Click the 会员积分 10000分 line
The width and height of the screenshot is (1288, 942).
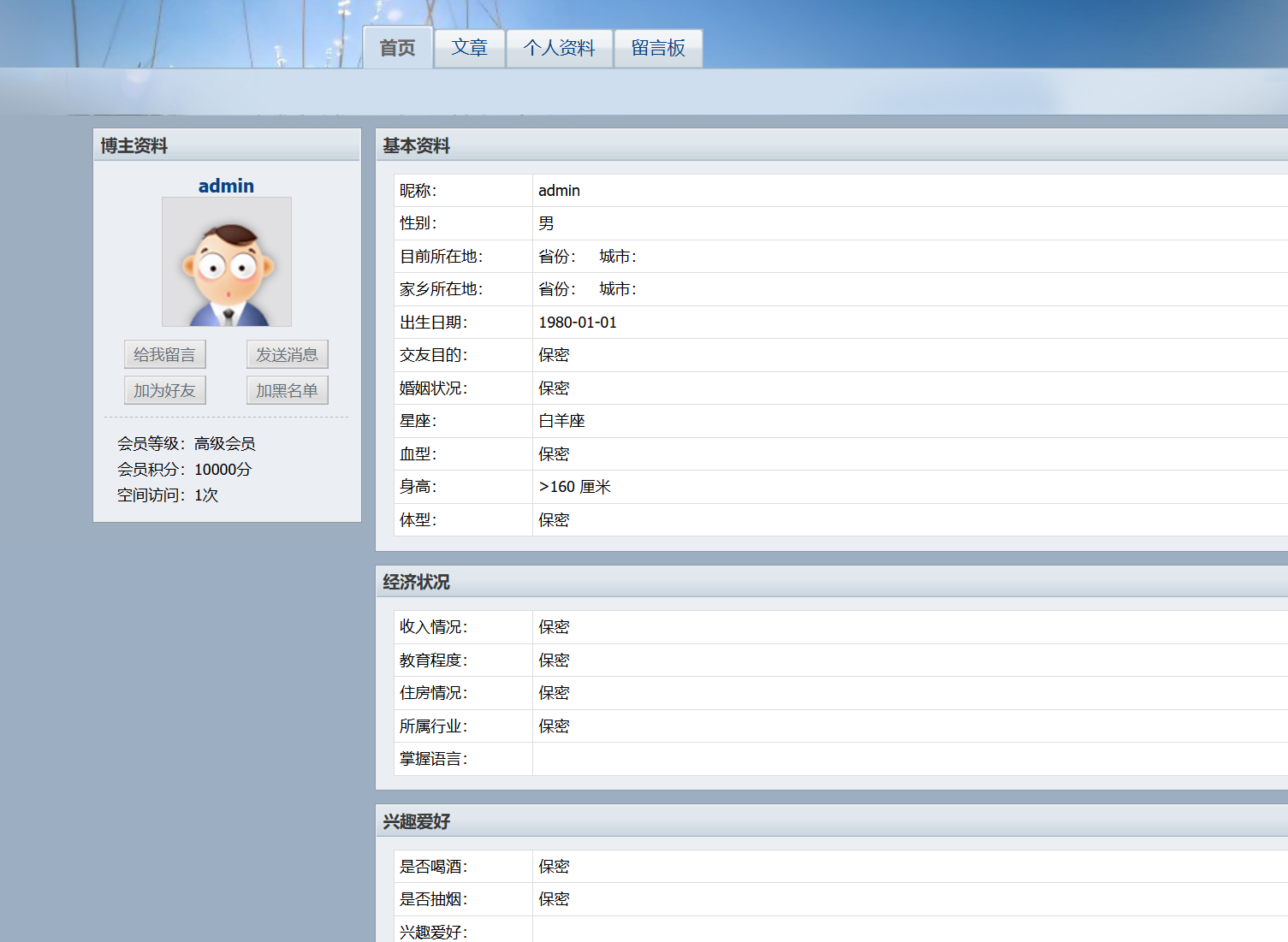(x=185, y=469)
